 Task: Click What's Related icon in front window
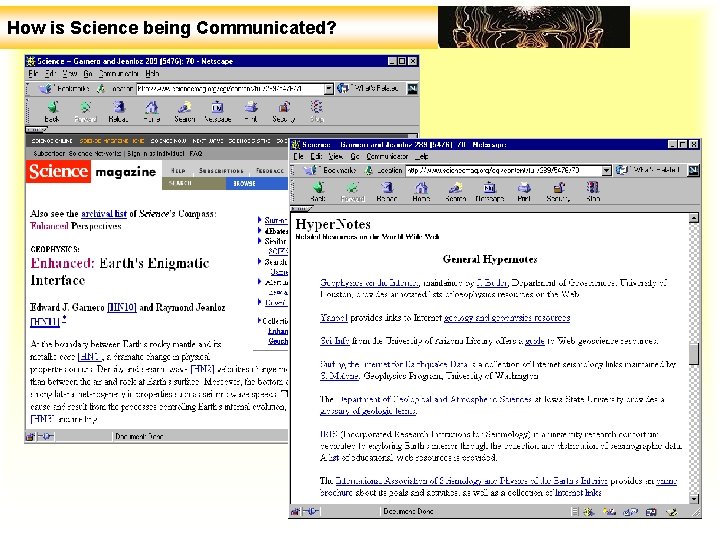click(x=621, y=170)
